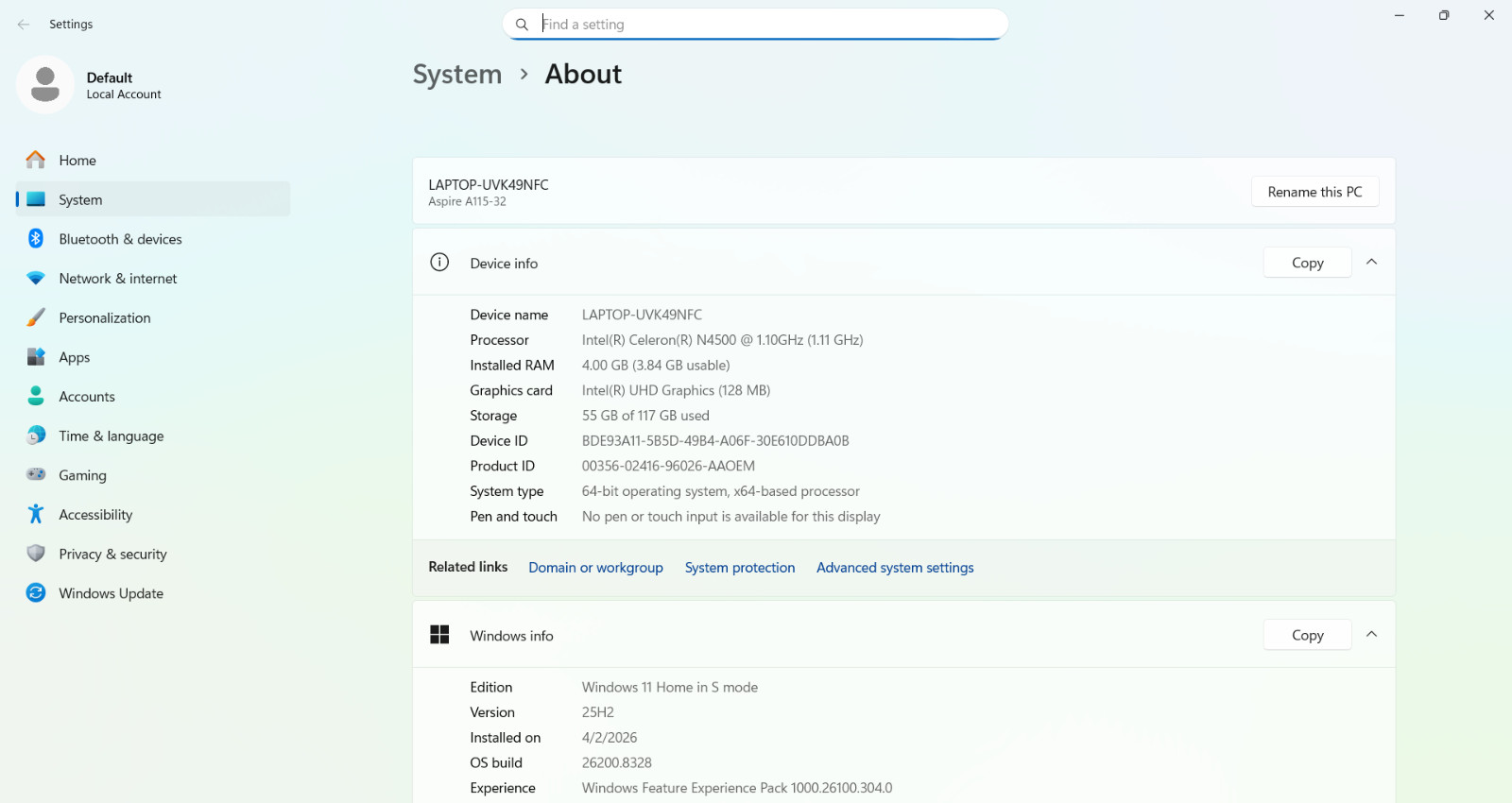Click the edition value Windows 11 Home in S mode
1512x803 pixels.
[670, 688]
